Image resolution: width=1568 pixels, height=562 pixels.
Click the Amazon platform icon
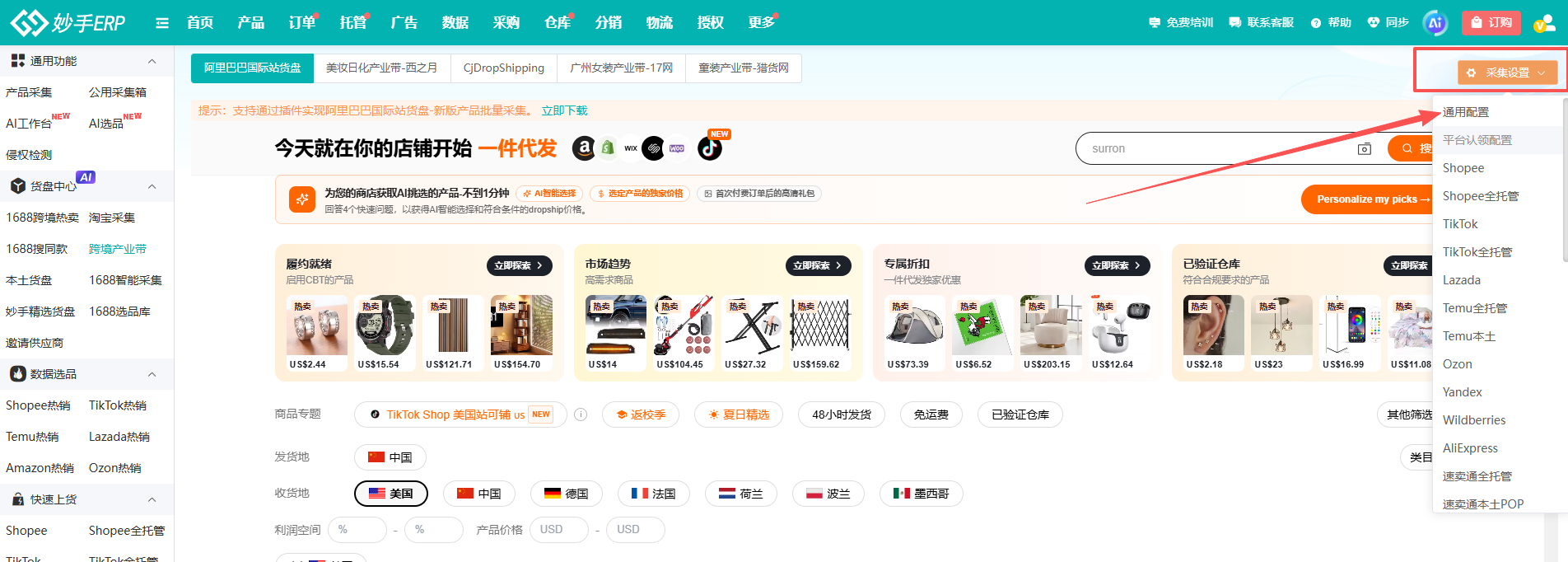tap(584, 148)
